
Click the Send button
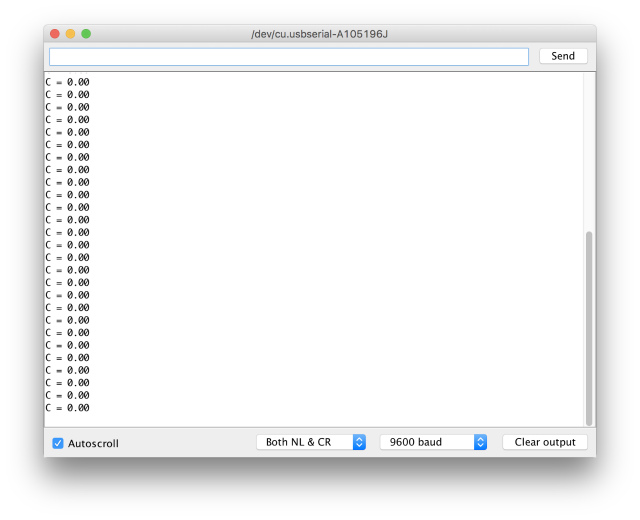[x=563, y=56]
